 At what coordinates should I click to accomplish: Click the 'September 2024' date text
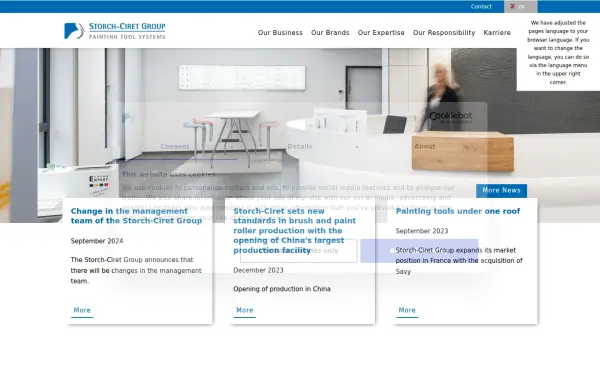pyautogui.click(x=97, y=241)
